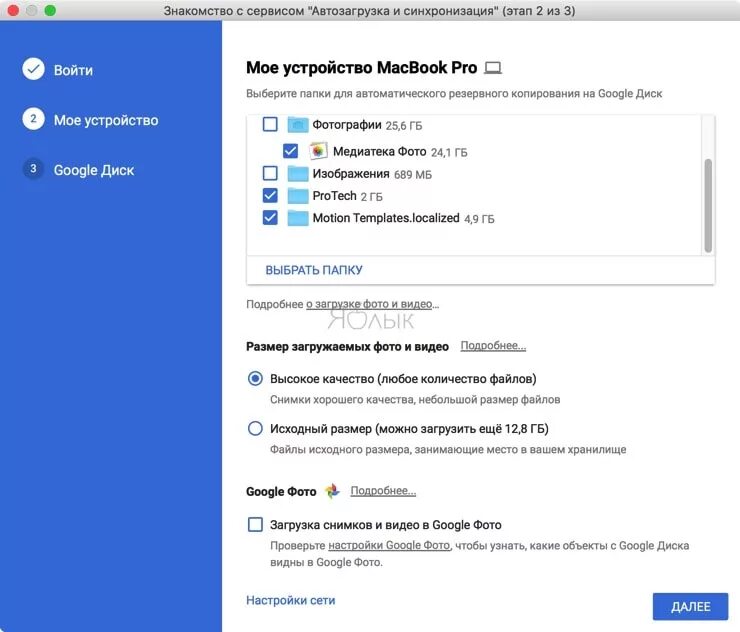Viewport: 740px width, 632px height.
Task: Click the step 2 circle icon
Action: (x=34, y=119)
